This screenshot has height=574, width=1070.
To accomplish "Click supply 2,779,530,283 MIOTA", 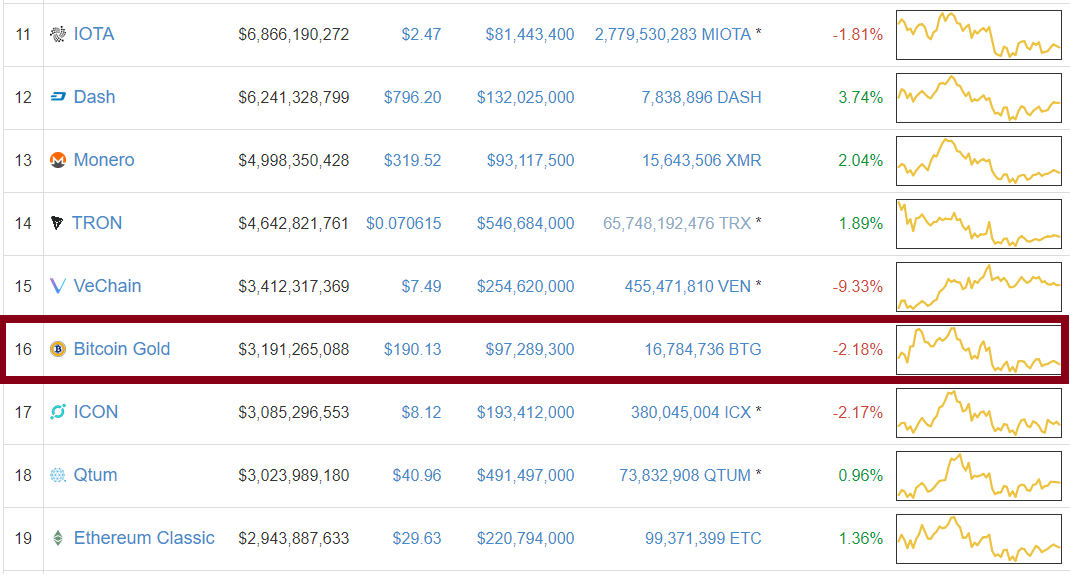I will [x=673, y=34].
